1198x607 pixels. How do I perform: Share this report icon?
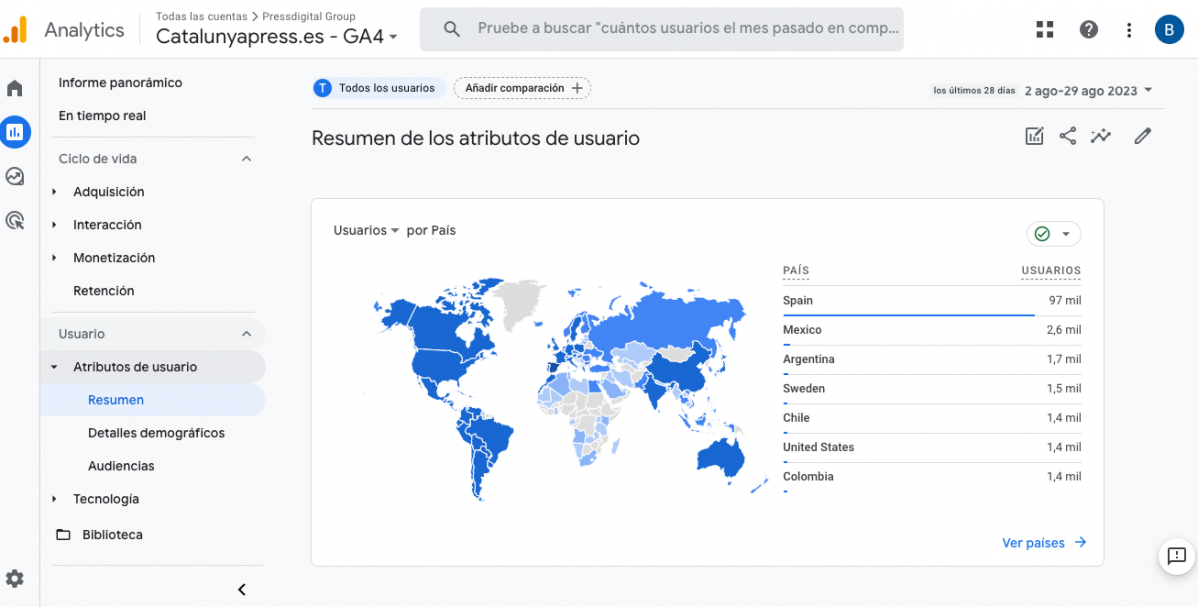(1068, 136)
